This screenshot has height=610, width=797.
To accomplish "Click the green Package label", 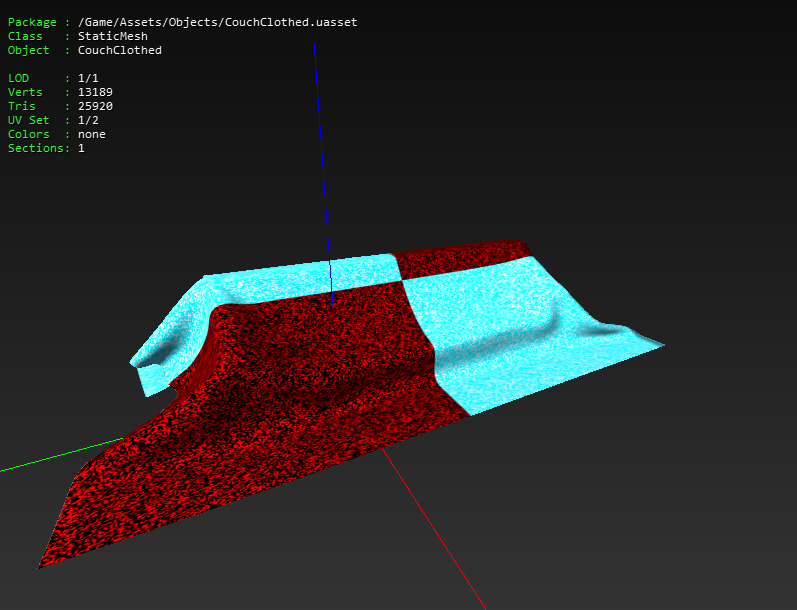I will (x=32, y=22).
